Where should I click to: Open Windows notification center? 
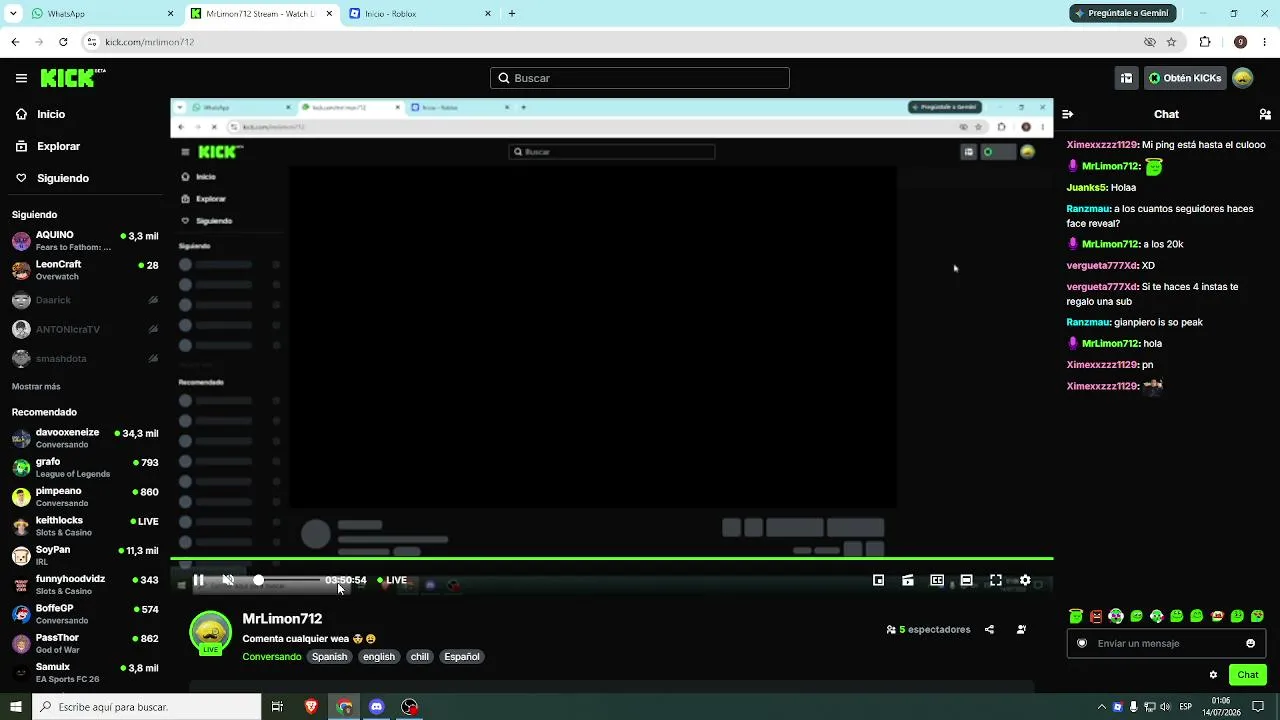coord(1258,707)
